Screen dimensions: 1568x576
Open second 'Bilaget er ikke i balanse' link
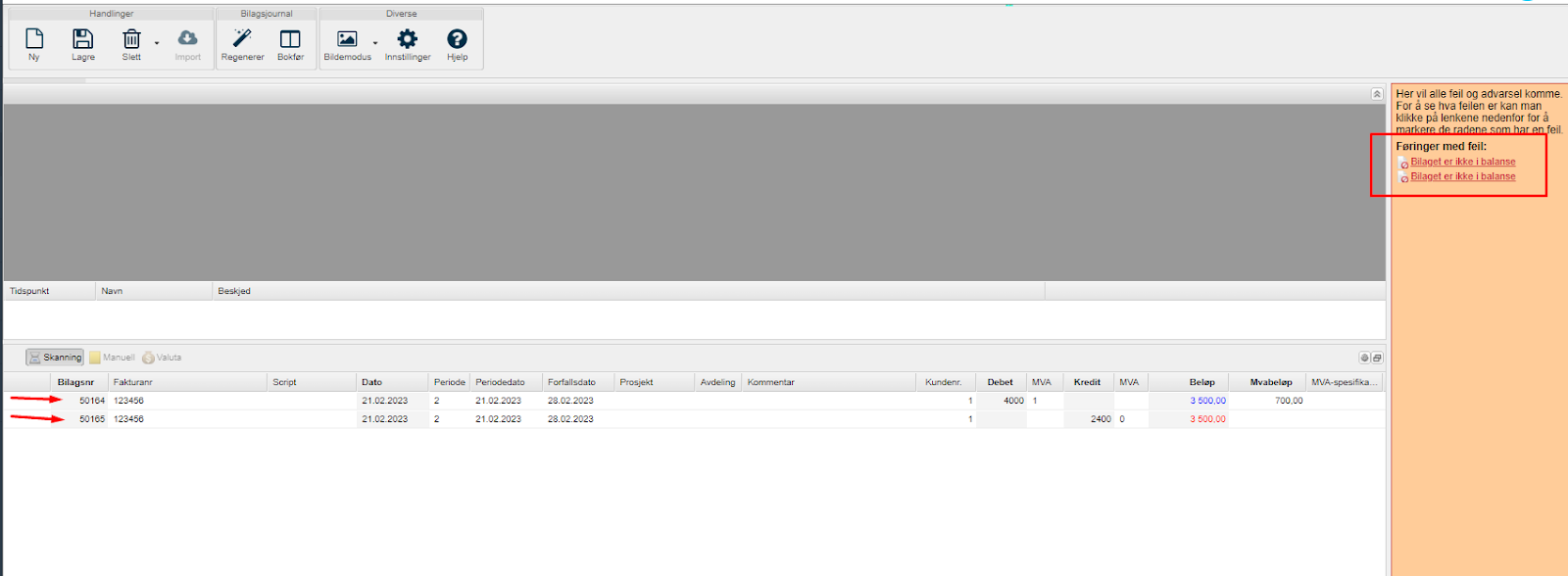[1462, 176]
